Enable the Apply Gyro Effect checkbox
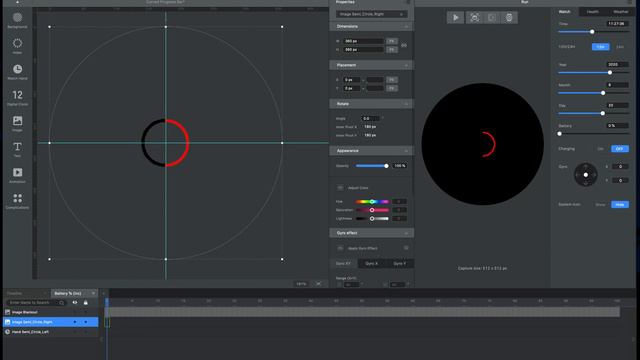This screenshot has height=360, width=640. pyautogui.click(x=340, y=248)
